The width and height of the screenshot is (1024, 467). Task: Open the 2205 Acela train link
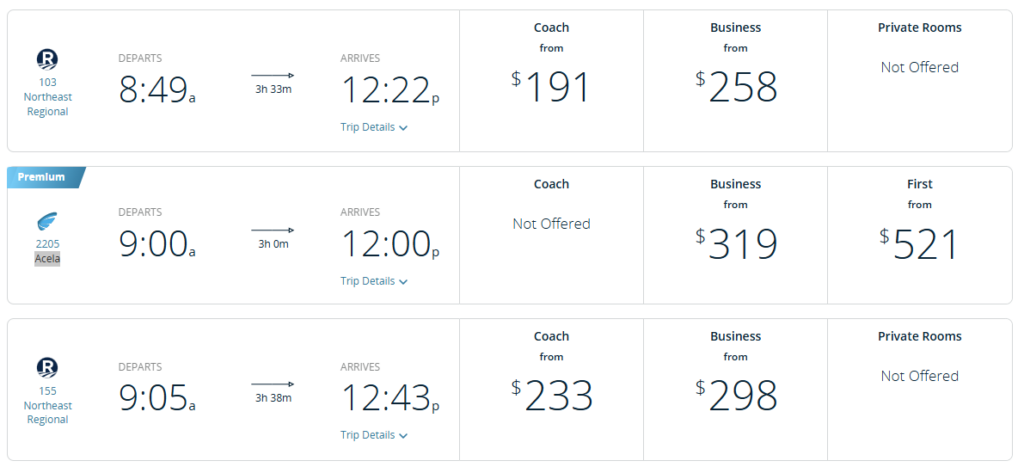(x=48, y=250)
